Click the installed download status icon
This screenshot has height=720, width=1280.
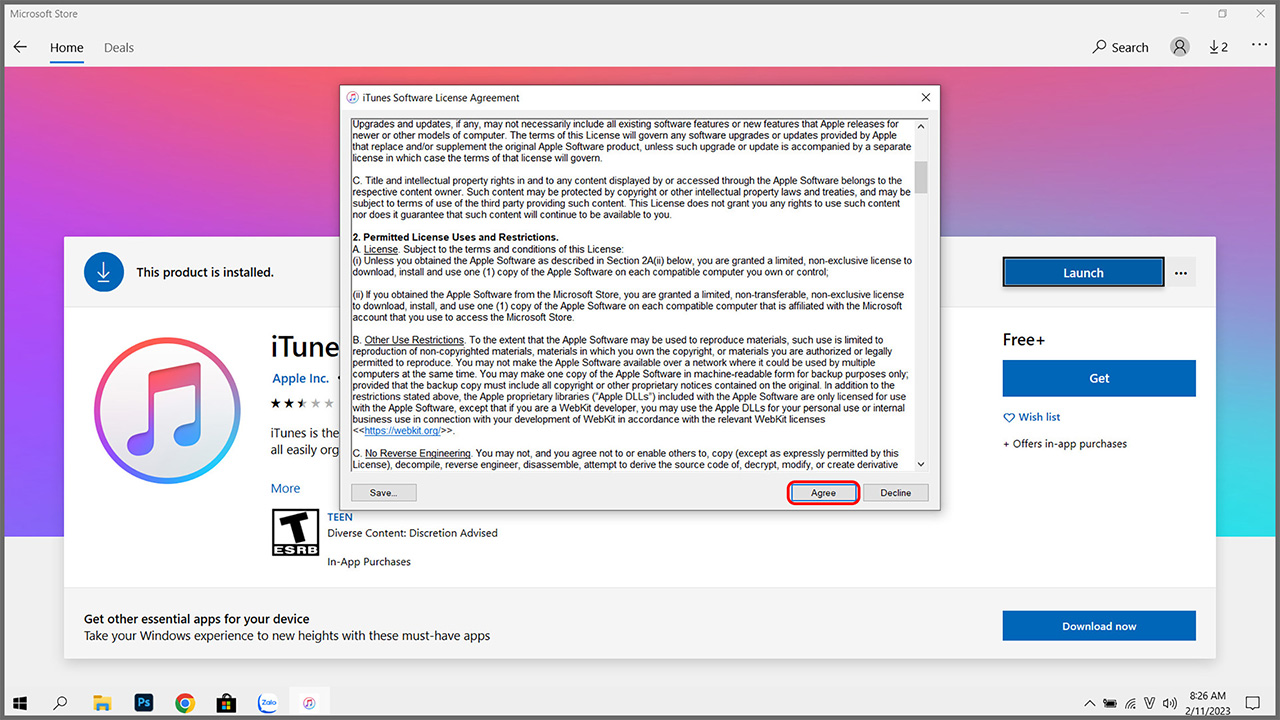104,272
